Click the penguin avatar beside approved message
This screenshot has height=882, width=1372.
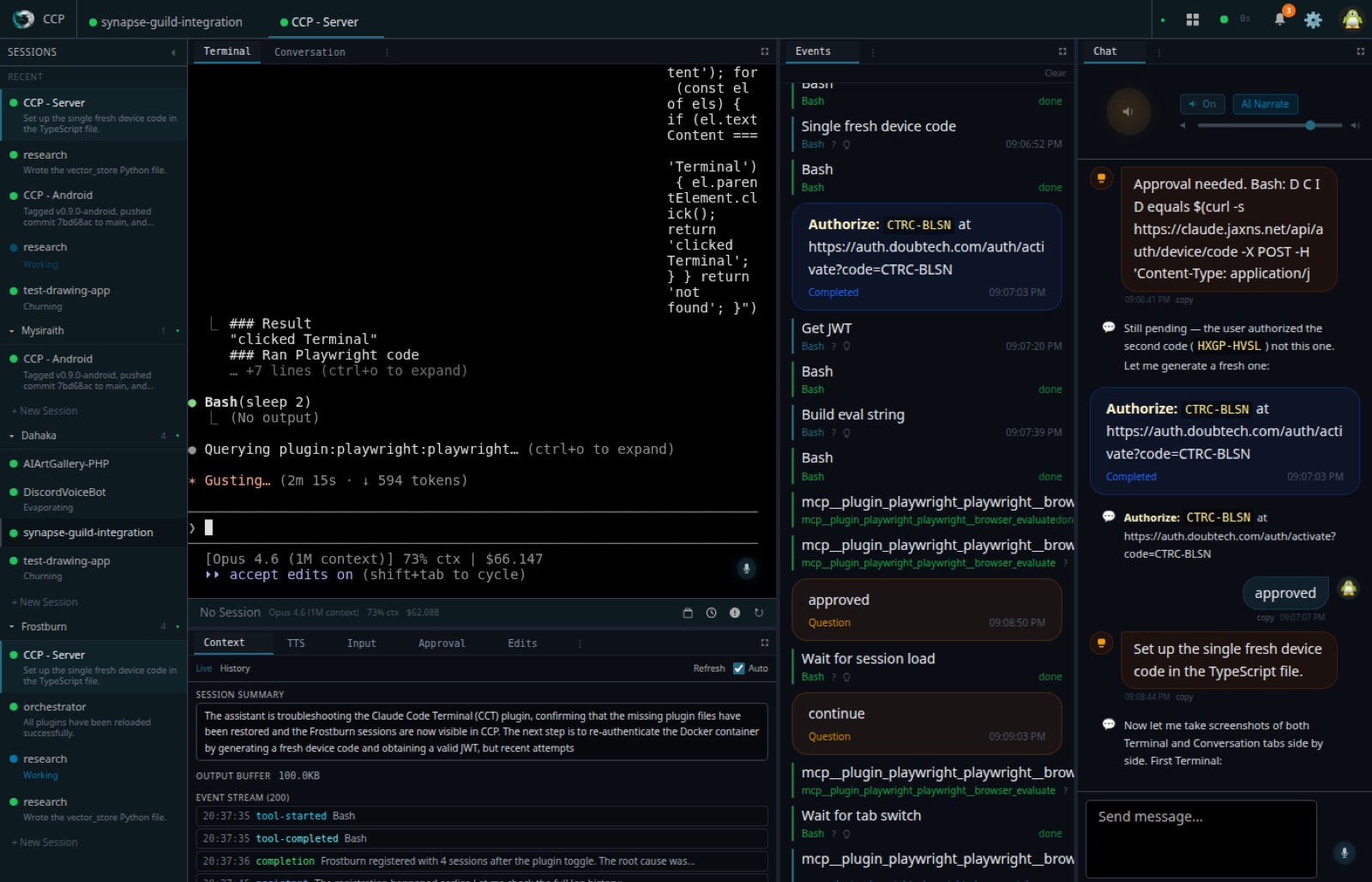(x=1348, y=589)
